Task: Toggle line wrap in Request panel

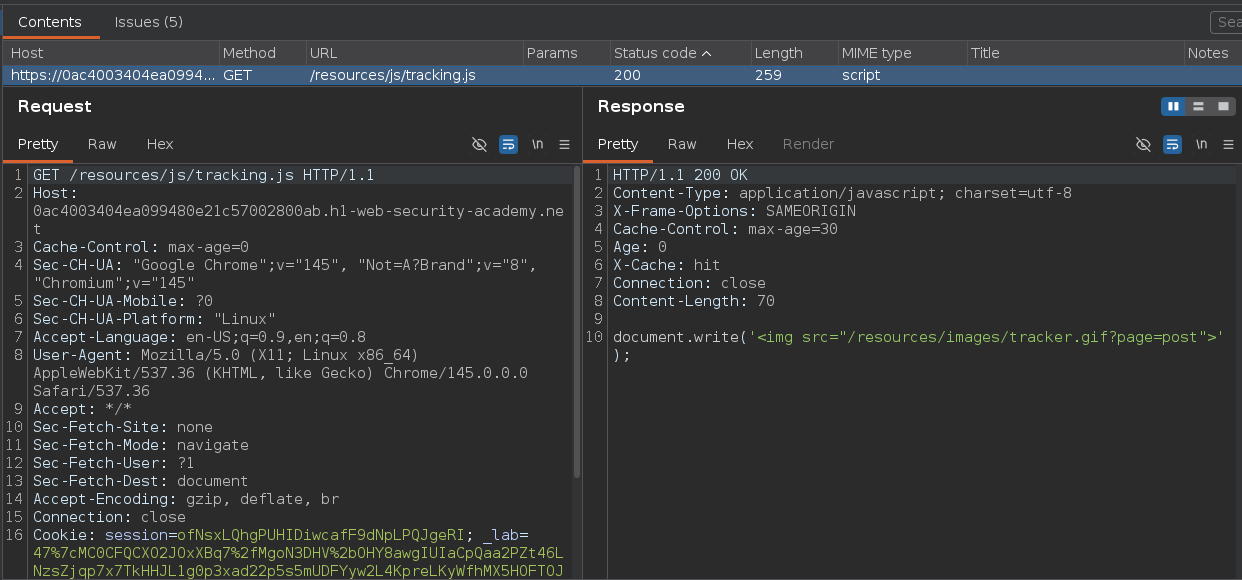Action: click(508, 144)
